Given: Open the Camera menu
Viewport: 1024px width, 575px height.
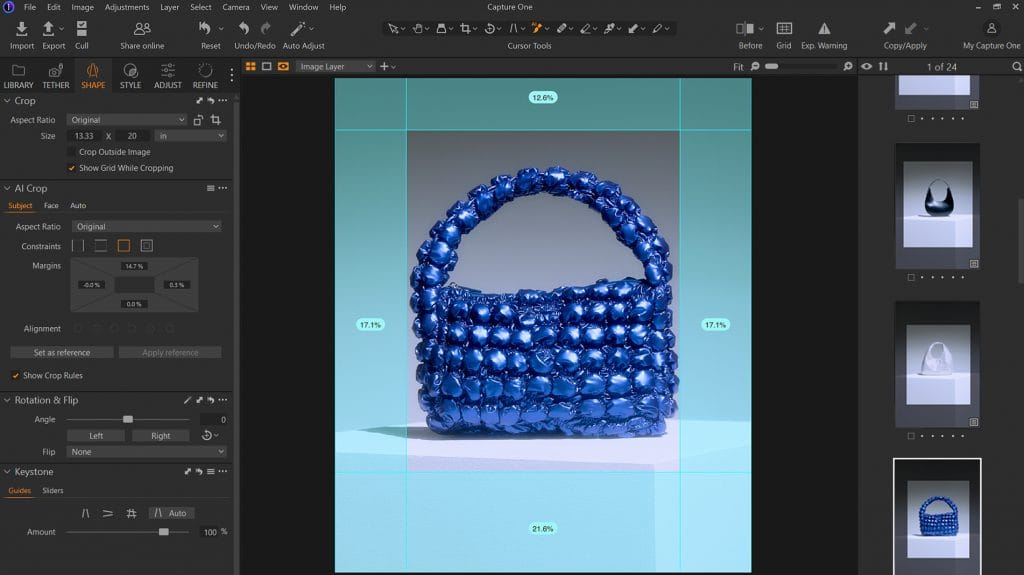Looking at the screenshot, I should (x=236, y=7).
